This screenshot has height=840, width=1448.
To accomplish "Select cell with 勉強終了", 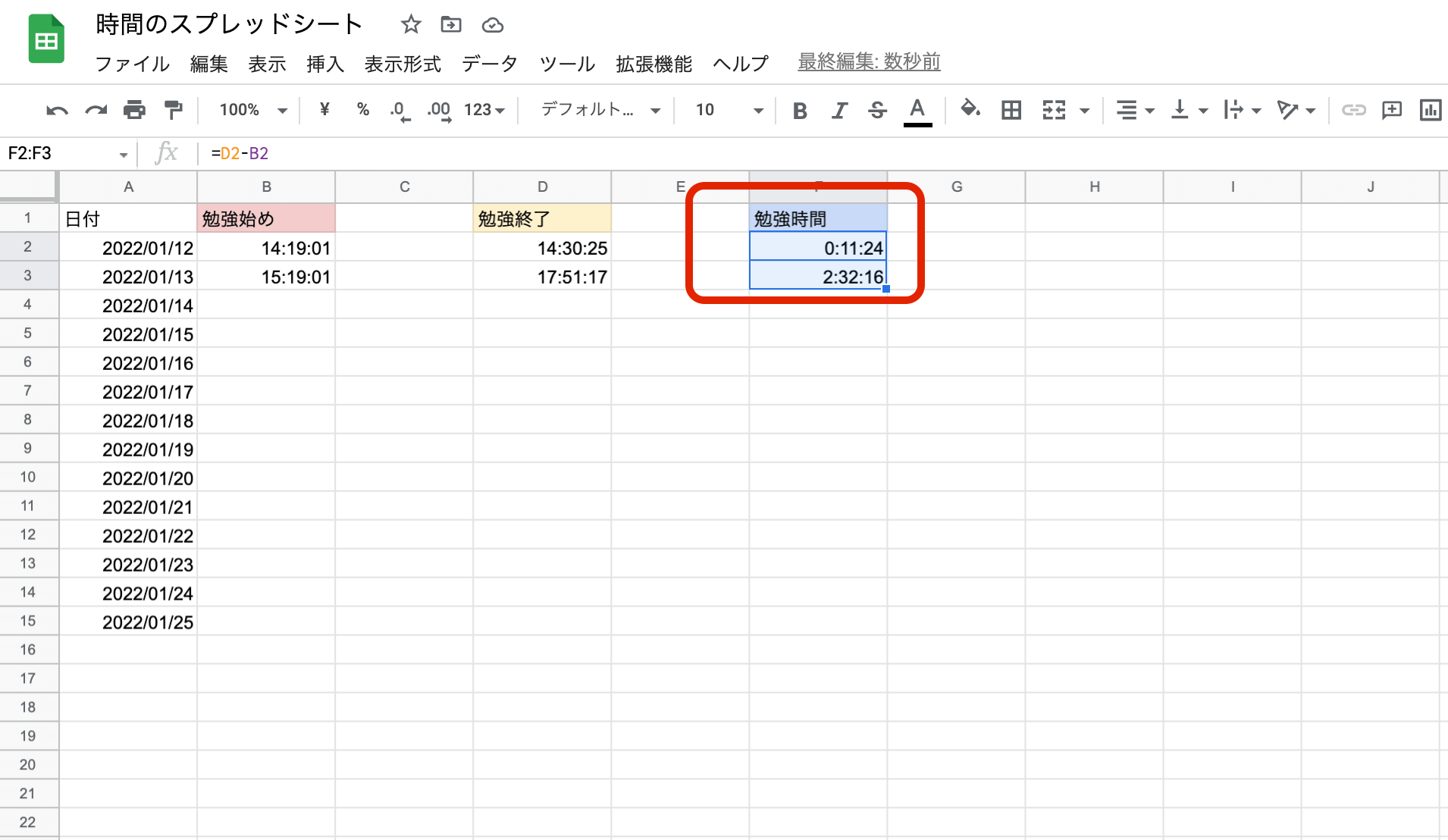I will tap(542, 218).
